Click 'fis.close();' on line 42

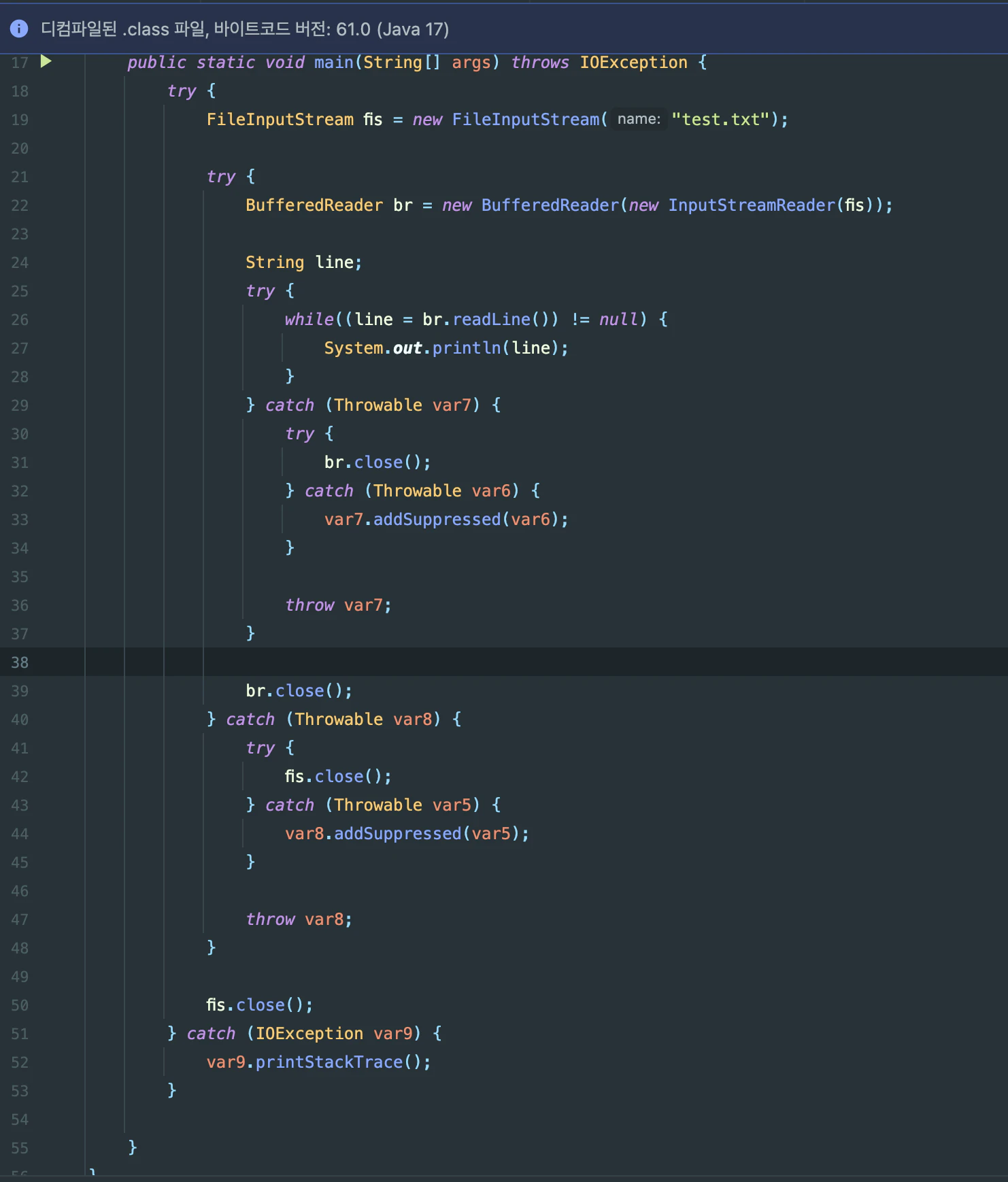coord(338,777)
